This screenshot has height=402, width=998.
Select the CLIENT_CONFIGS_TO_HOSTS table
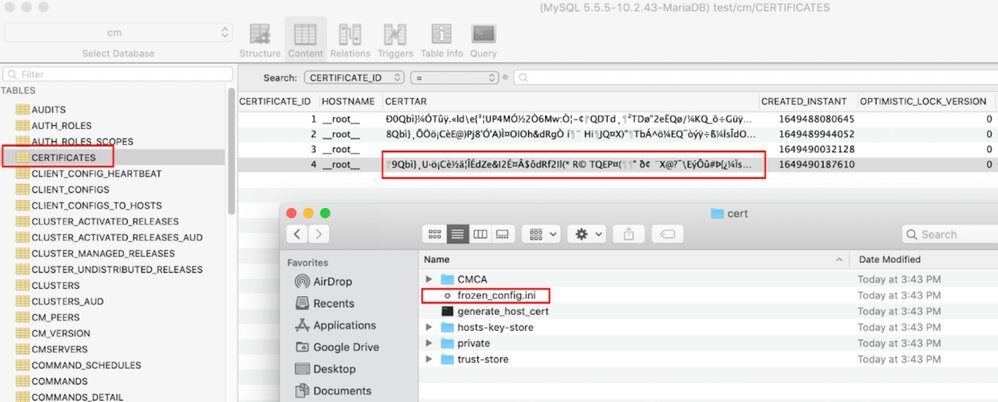(96, 205)
